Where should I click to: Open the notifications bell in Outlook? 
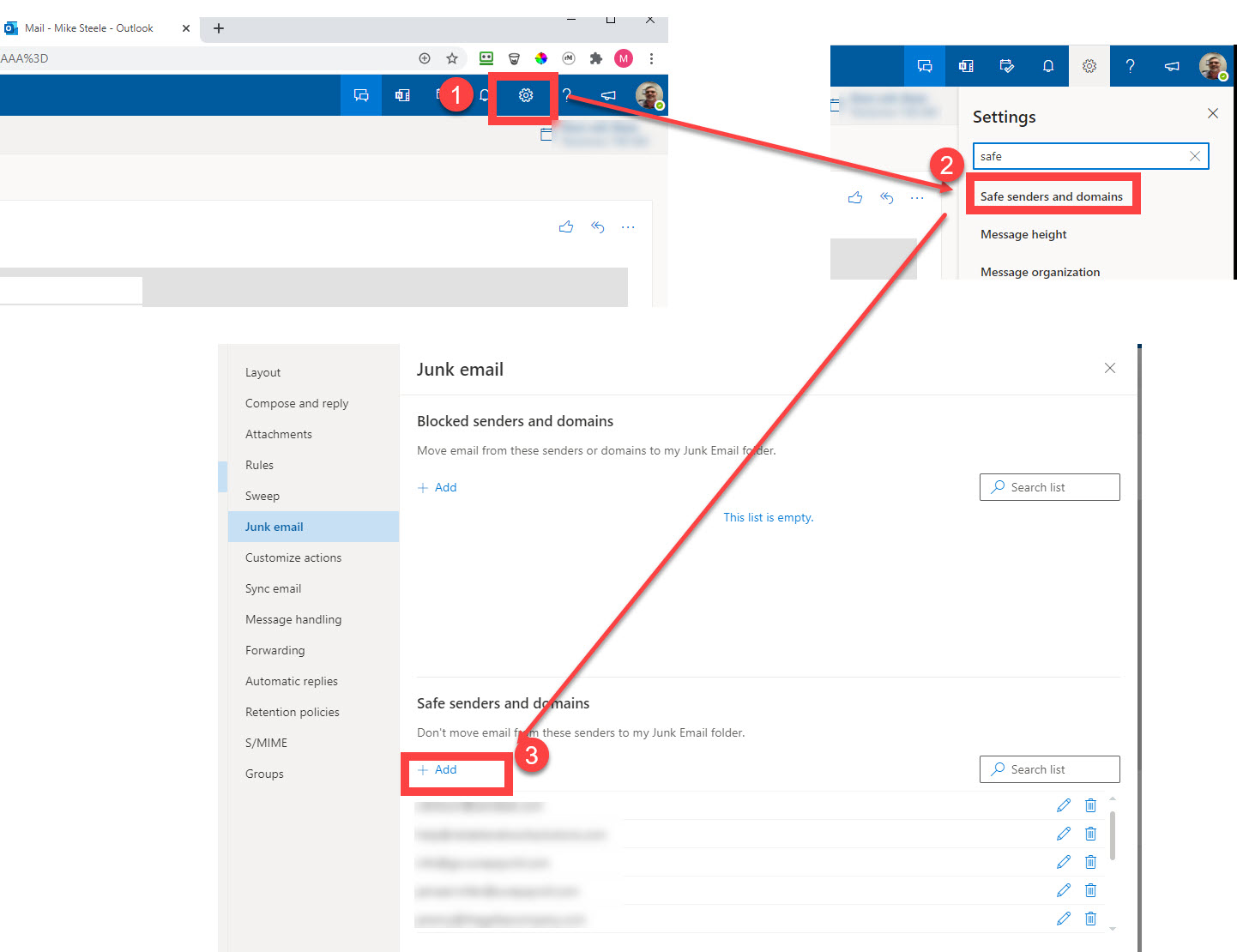click(1047, 66)
